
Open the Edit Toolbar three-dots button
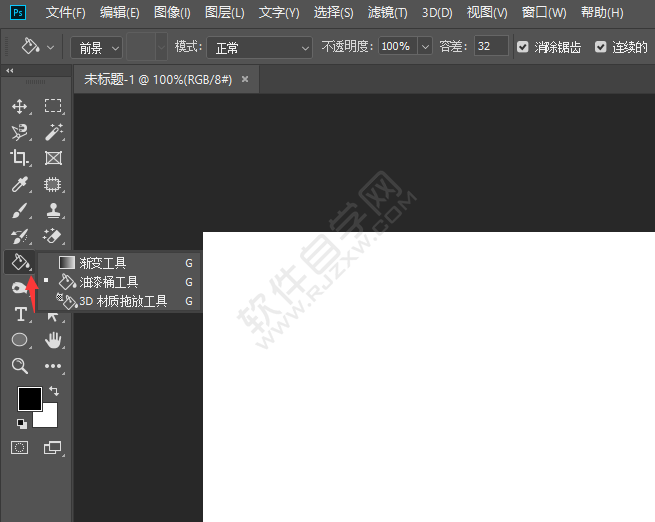(53, 366)
